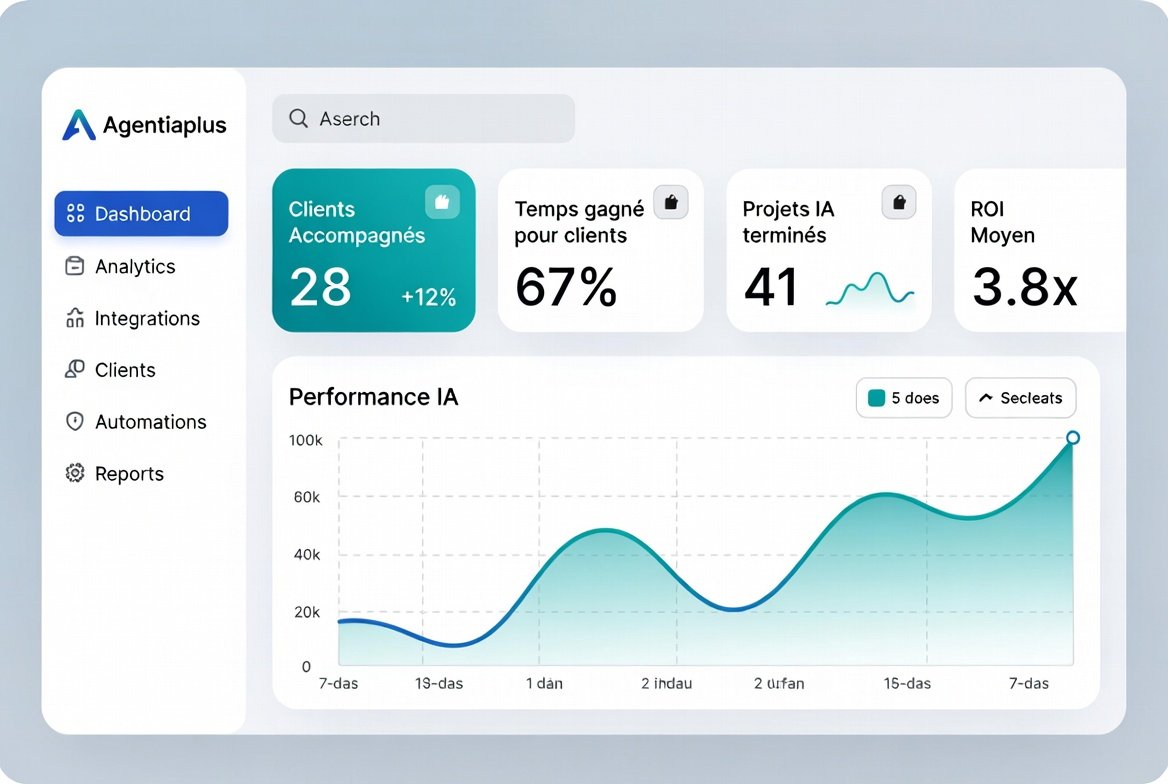Click the Agentiaplus logo icon
Viewport: 1168px width, 784px height.
click(x=78, y=124)
